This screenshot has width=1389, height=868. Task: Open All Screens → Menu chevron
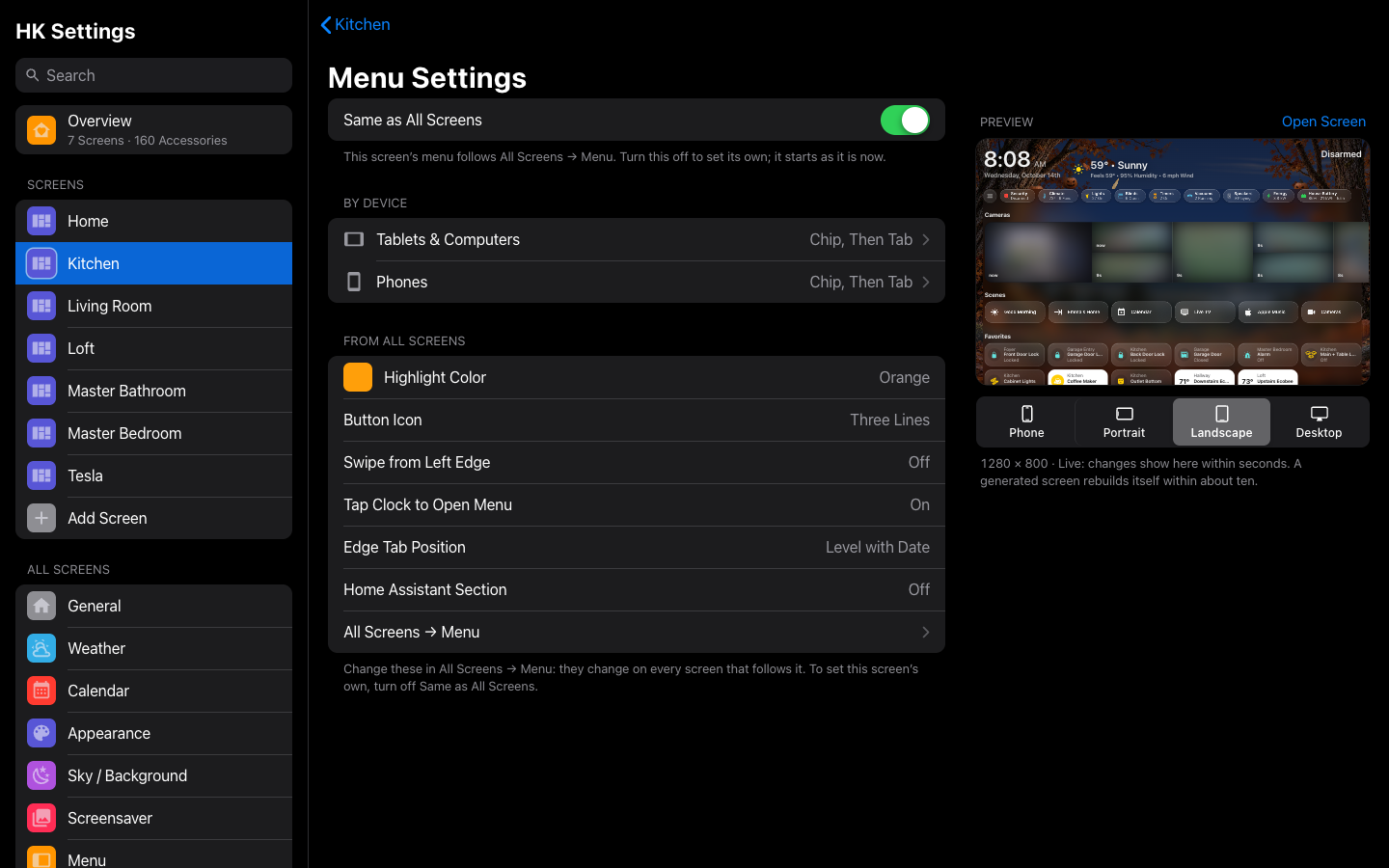926,632
